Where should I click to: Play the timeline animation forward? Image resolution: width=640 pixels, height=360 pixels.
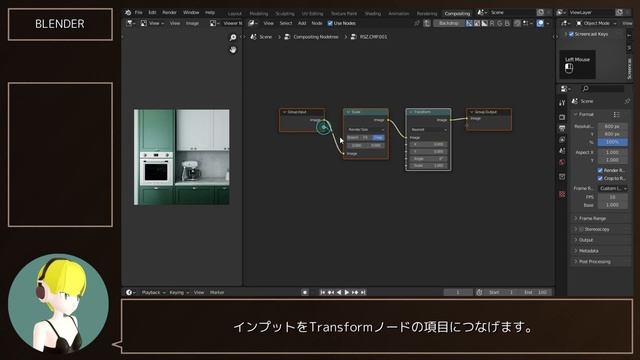[x=347, y=293]
